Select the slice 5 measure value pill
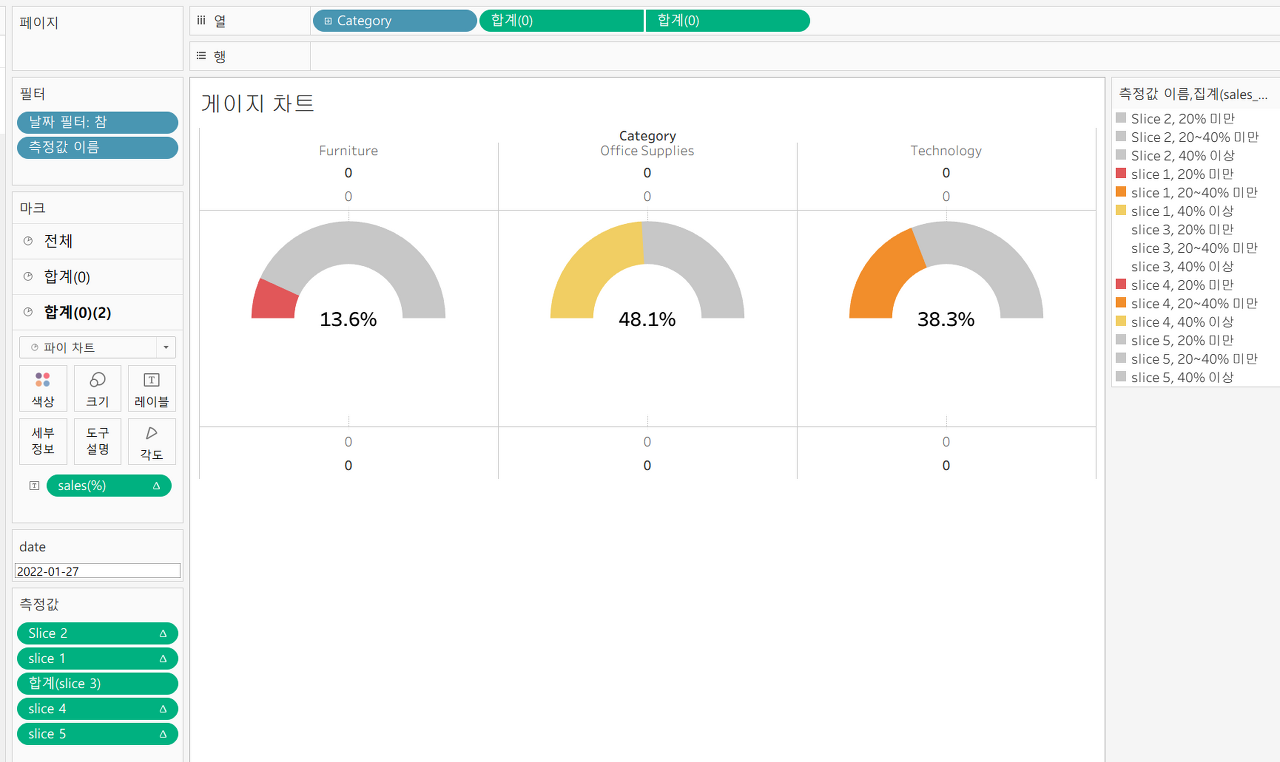Viewport: 1280px width, 762px height. [x=97, y=733]
